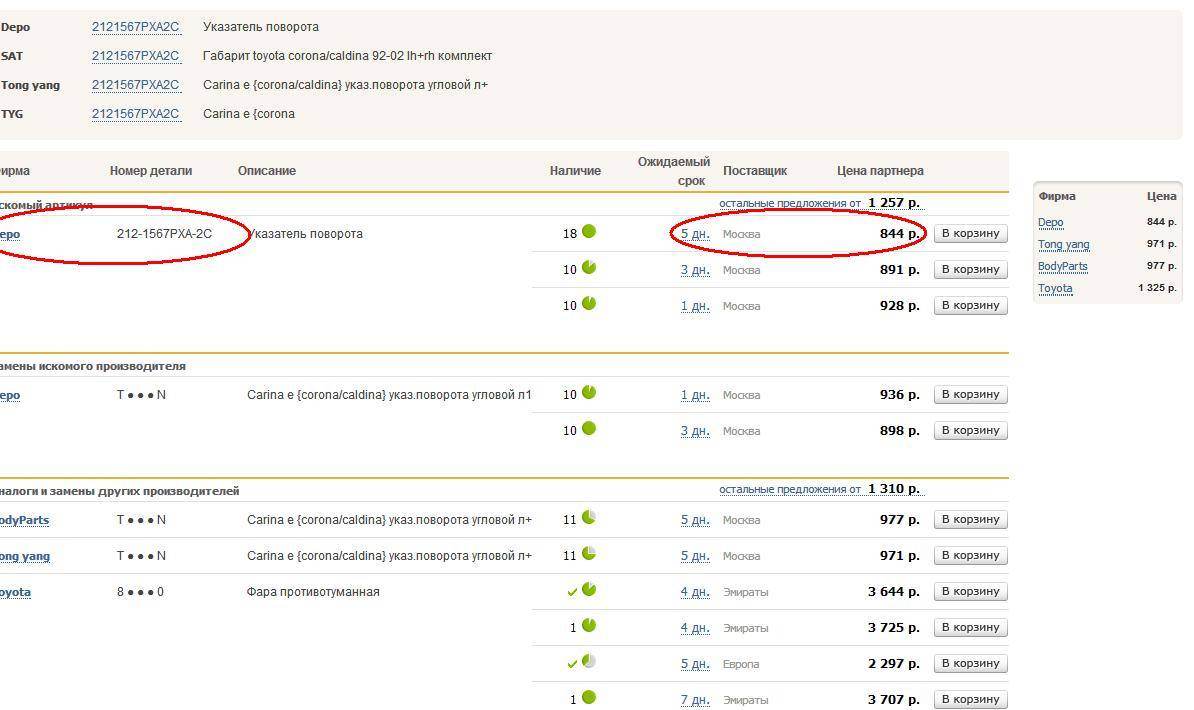Click availability icon in 936 р. row

tap(589, 393)
